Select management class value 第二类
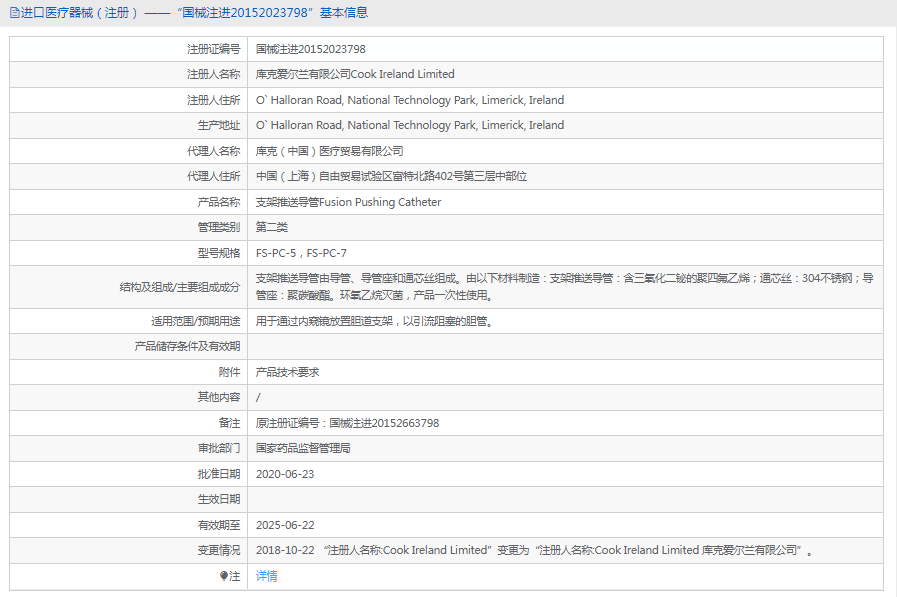Image resolution: width=897 pixels, height=597 pixels. (272, 227)
